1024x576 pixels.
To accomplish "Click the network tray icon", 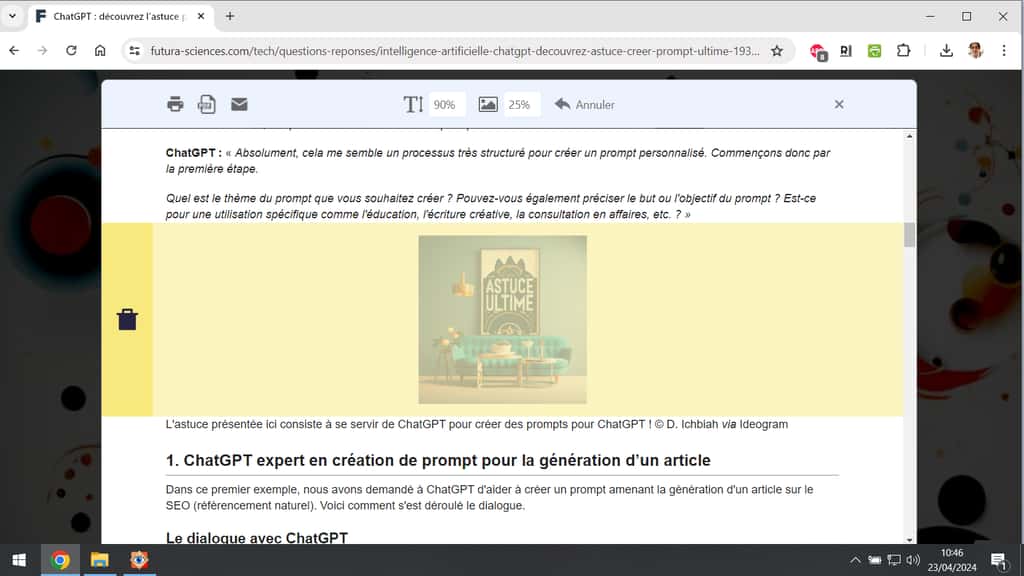I will [x=893, y=560].
